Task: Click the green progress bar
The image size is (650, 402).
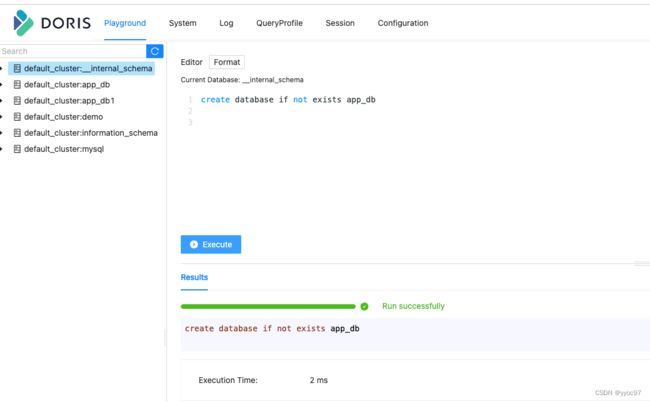Action: (268, 306)
